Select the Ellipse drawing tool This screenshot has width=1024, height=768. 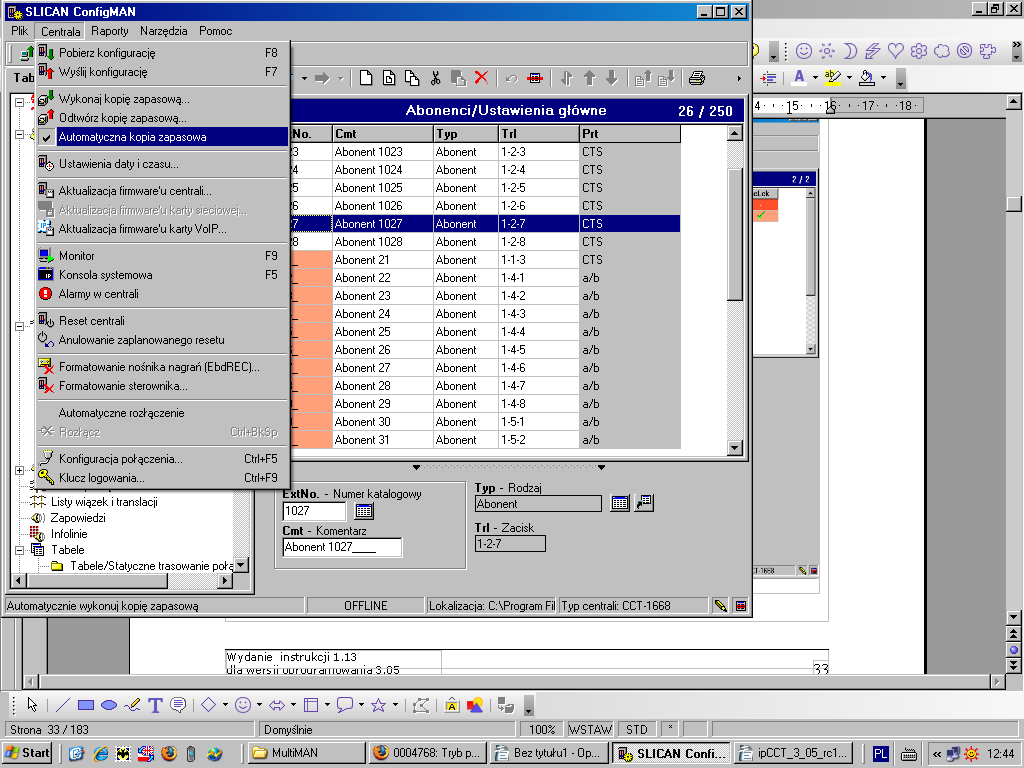(108, 705)
